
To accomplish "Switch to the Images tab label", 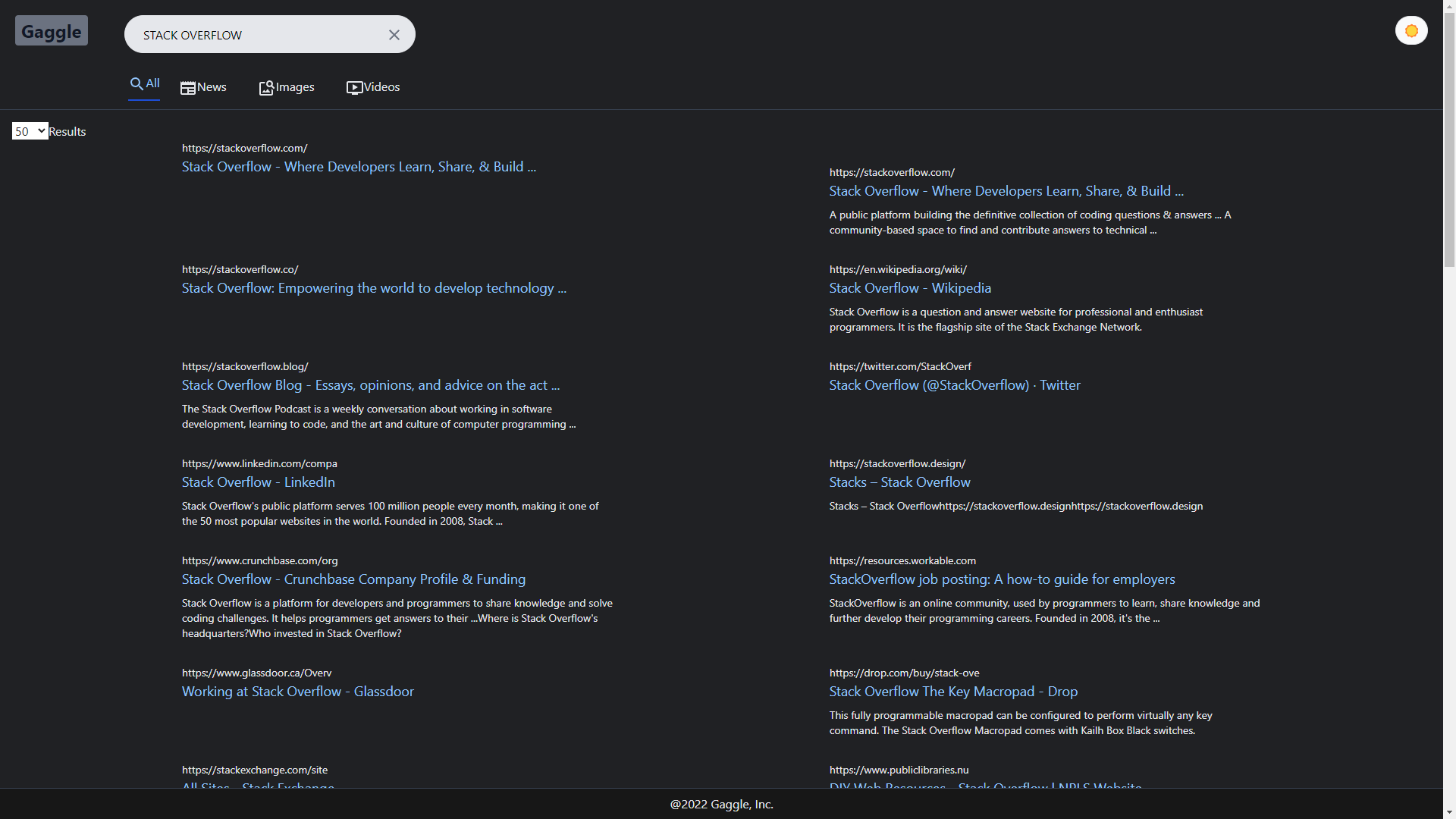I will coord(295,87).
